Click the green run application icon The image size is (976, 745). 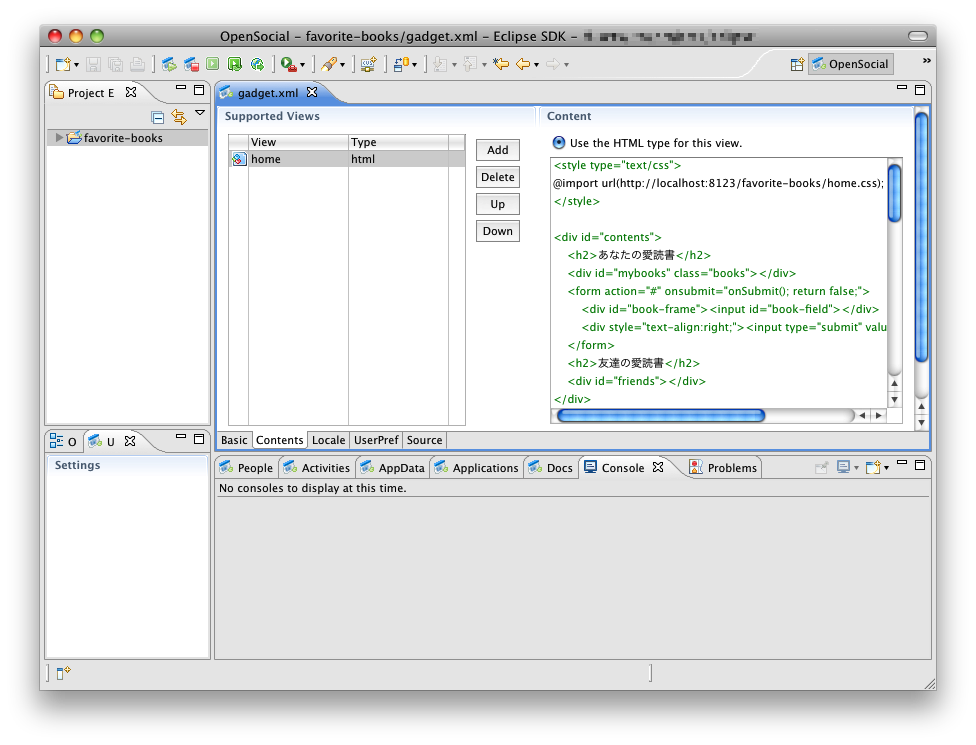[x=213, y=64]
